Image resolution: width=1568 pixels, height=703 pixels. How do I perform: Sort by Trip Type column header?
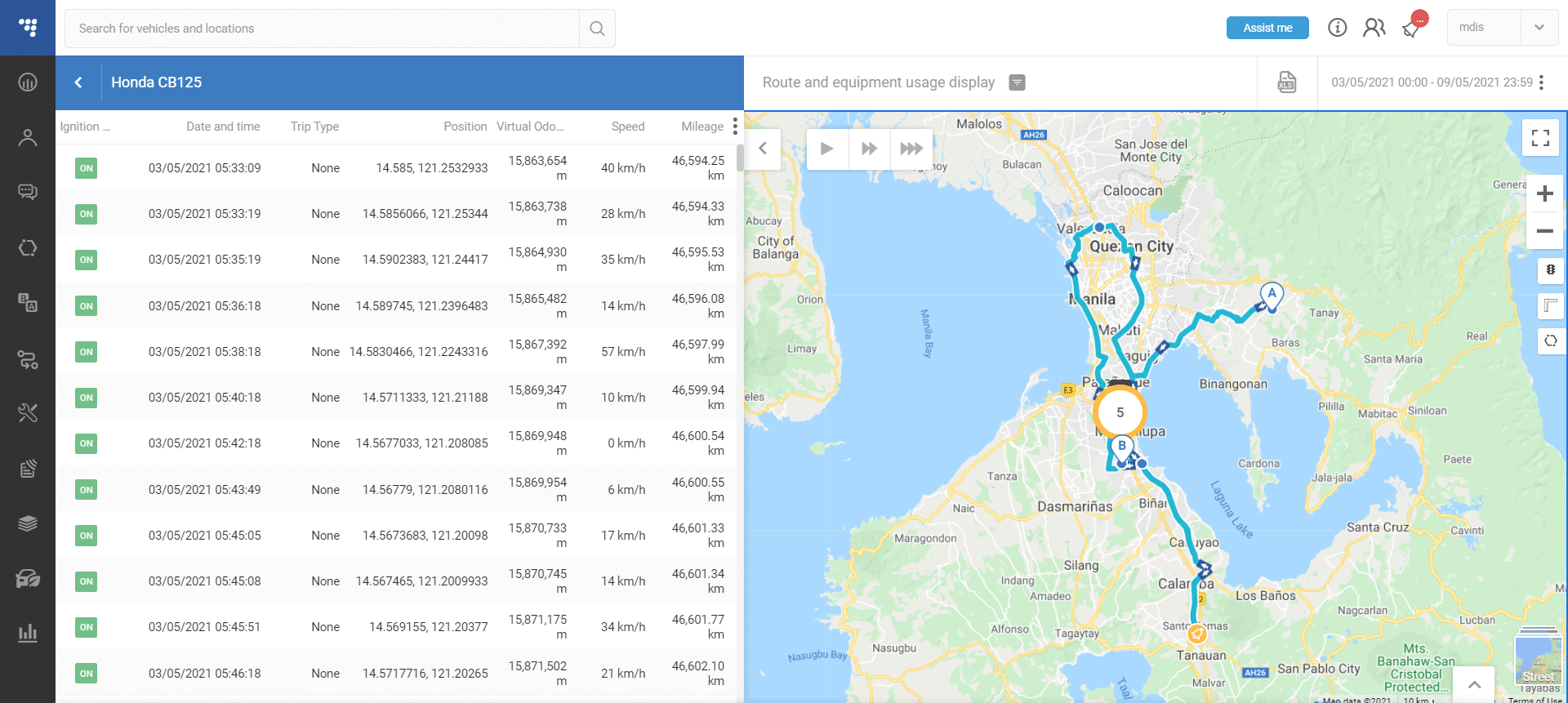tap(314, 127)
